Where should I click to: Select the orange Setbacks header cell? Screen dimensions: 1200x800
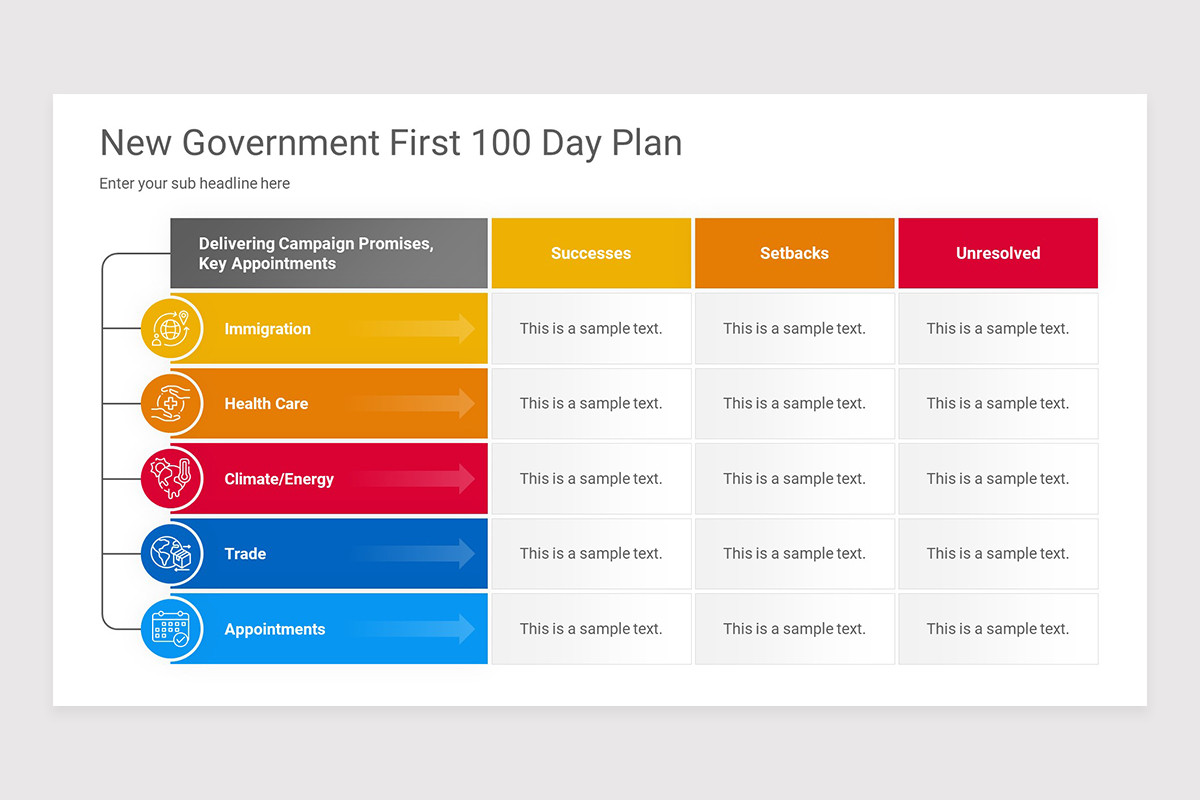pyautogui.click(x=794, y=253)
